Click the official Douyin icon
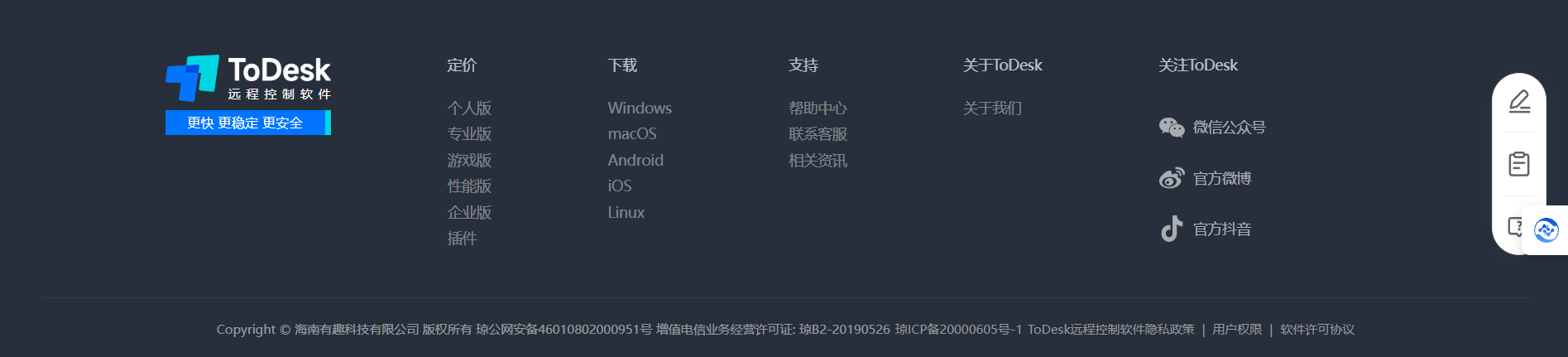1568x357 pixels. coord(1172,229)
